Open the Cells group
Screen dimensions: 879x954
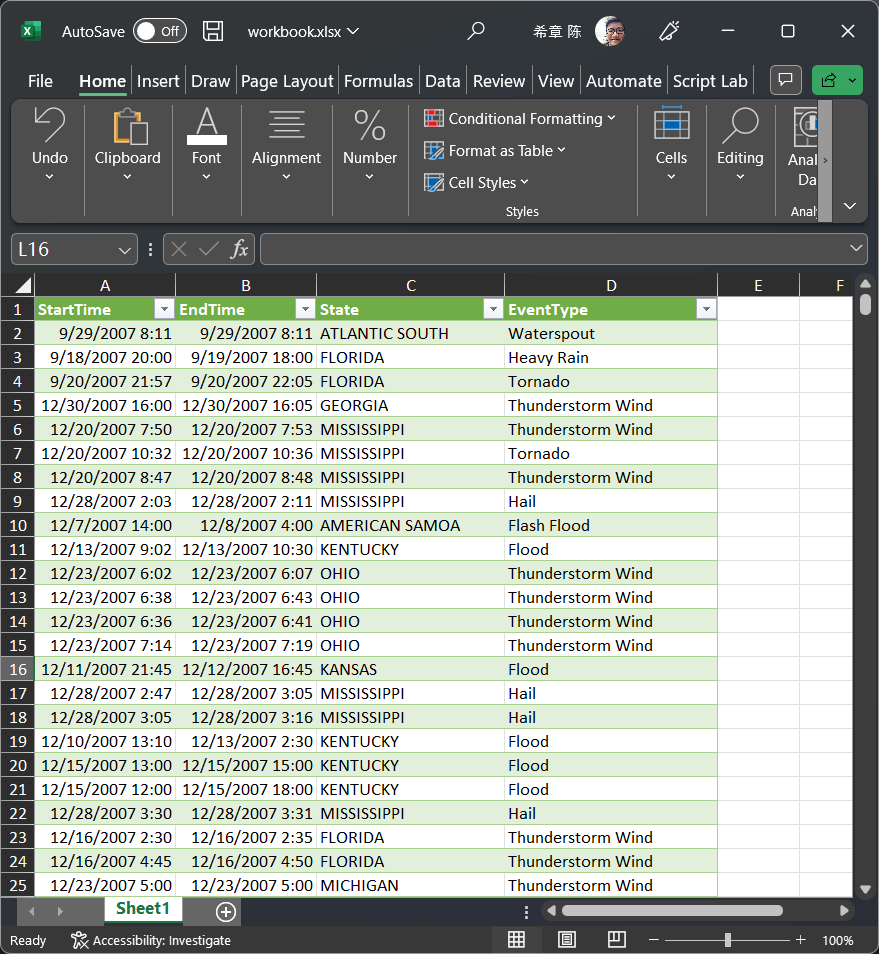coord(672,144)
